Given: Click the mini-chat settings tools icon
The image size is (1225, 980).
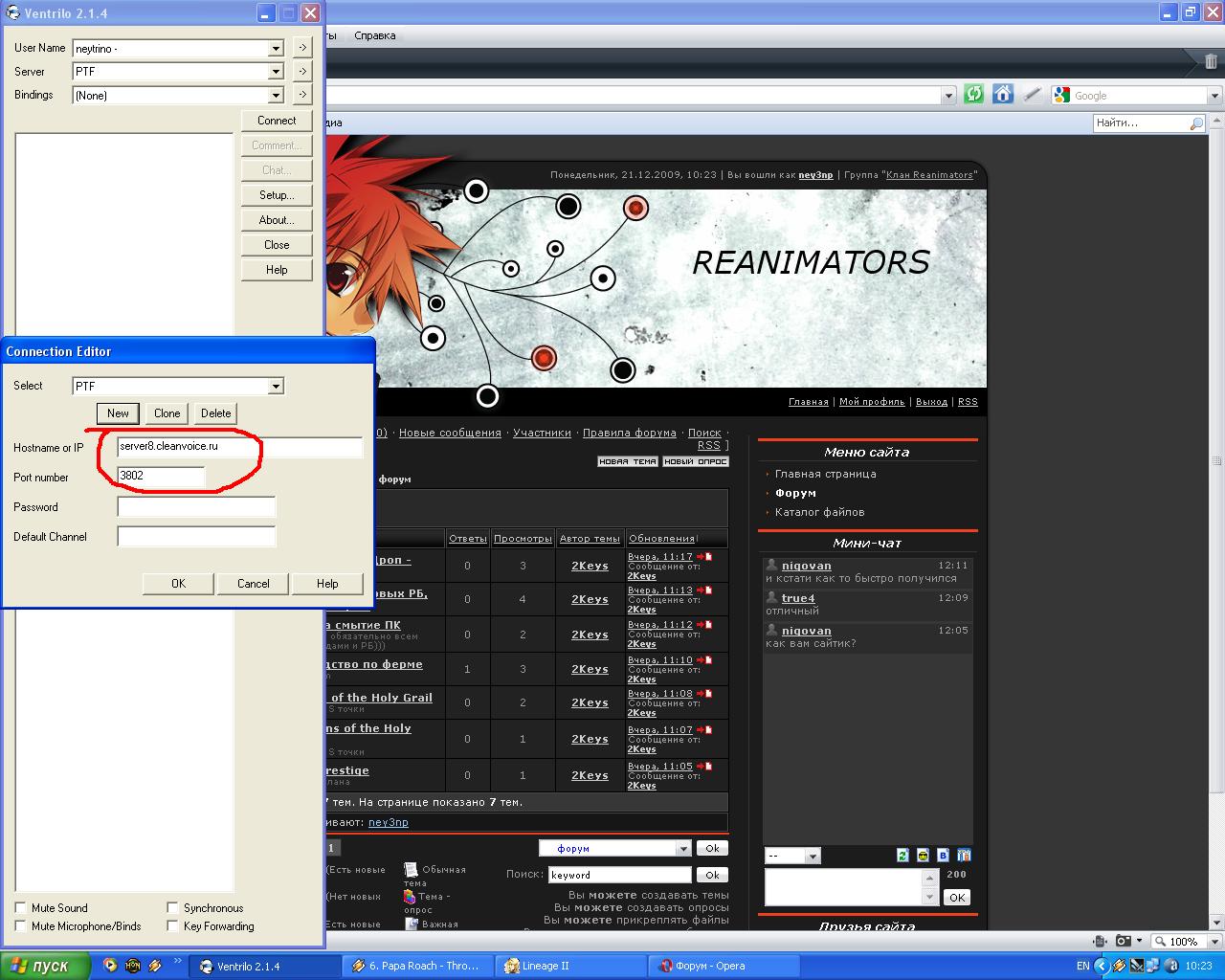Looking at the screenshot, I should [964, 855].
